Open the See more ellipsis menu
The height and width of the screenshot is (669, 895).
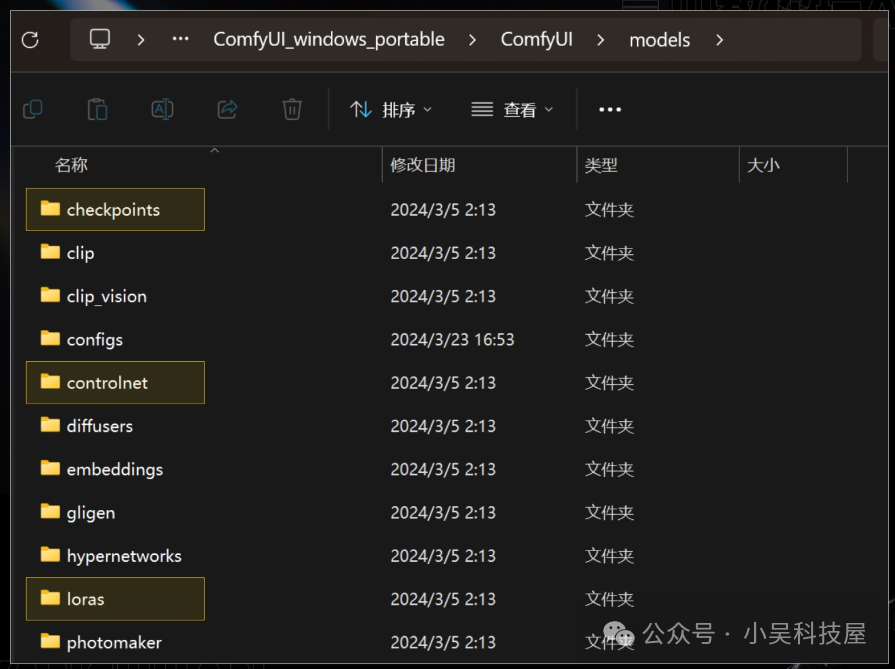[610, 109]
